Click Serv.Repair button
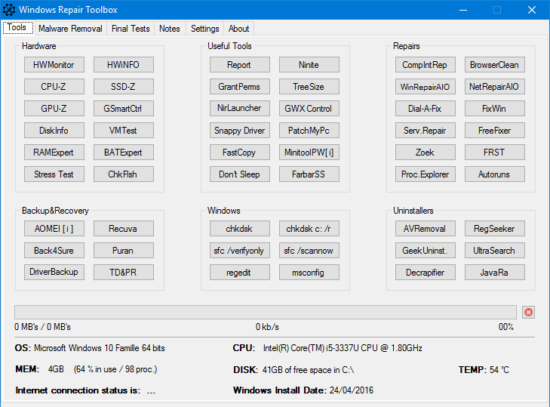 click(425, 131)
